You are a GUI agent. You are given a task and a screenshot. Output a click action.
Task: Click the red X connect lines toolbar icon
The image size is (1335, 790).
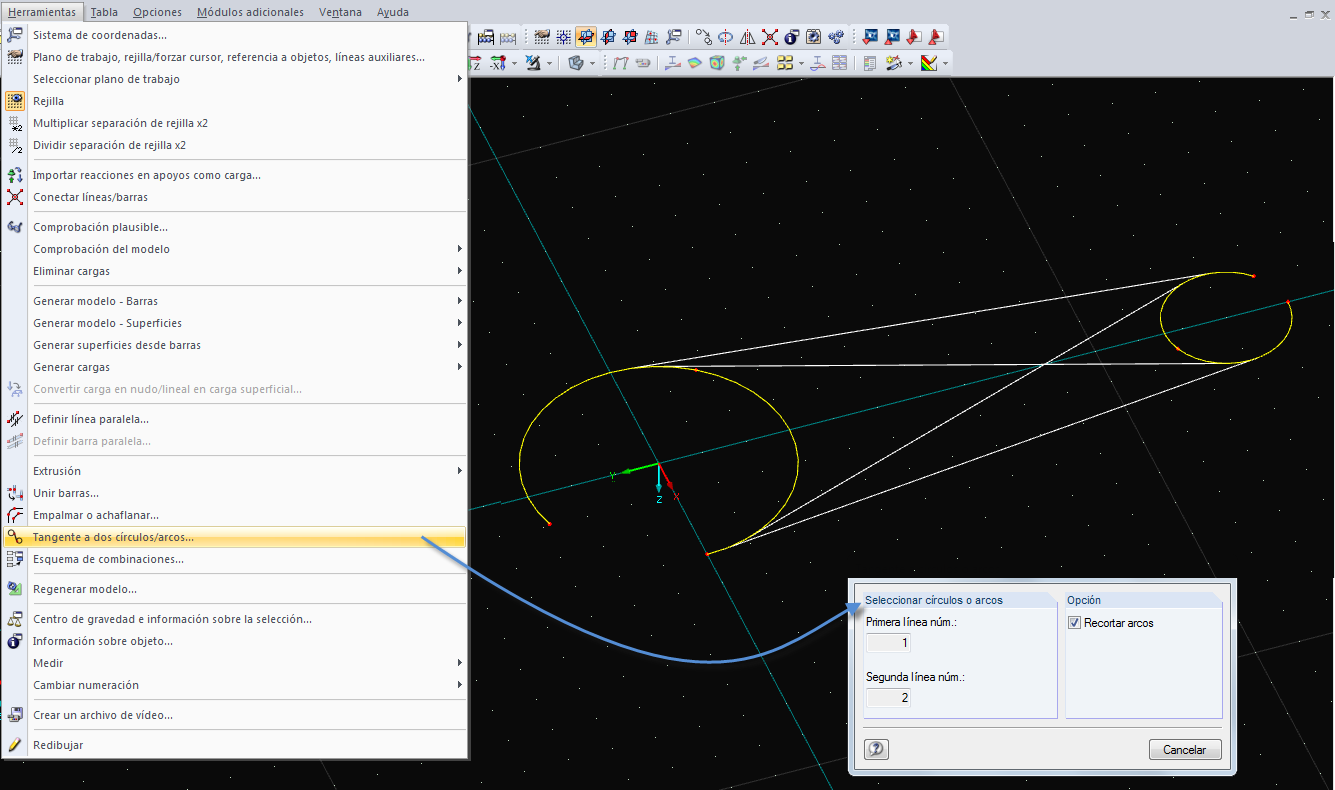click(x=769, y=37)
